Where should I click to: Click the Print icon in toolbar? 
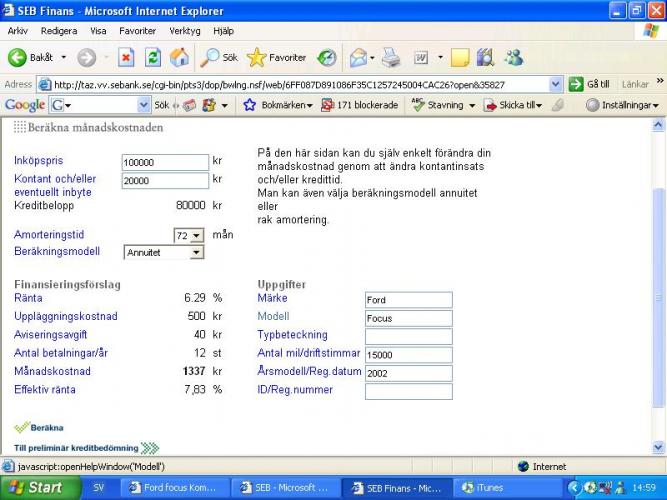(391, 58)
